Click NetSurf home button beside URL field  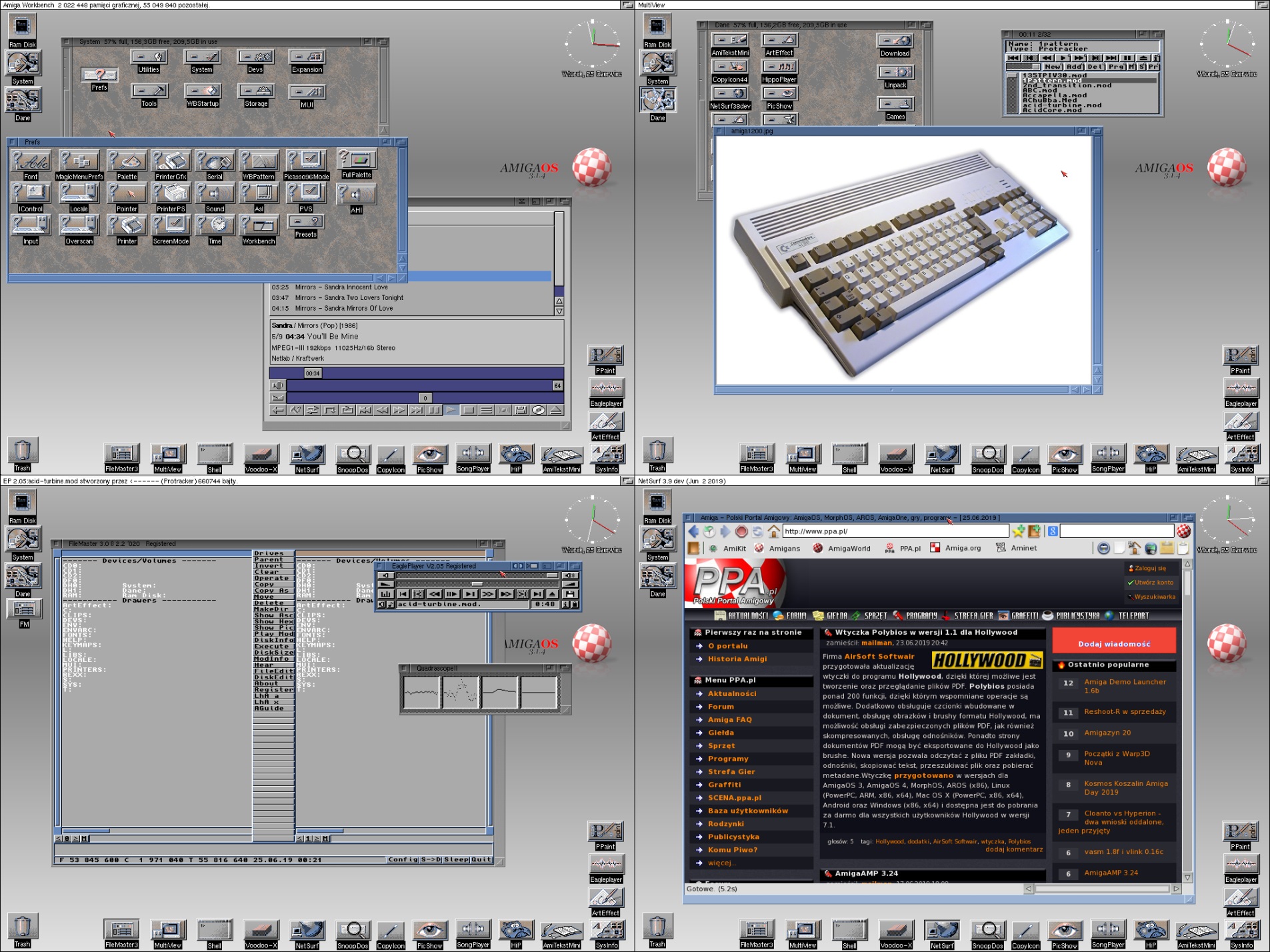coord(773,531)
